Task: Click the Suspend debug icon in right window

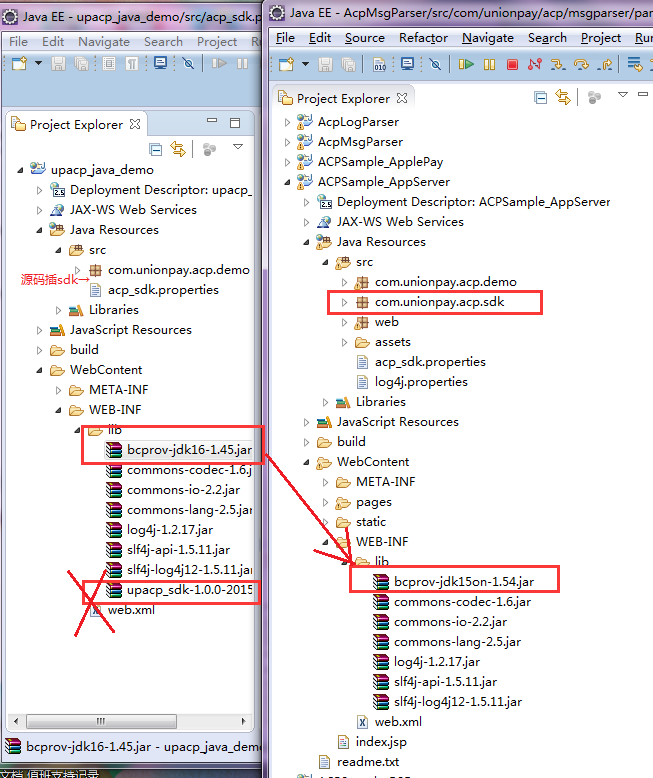Action: (489, 64)
